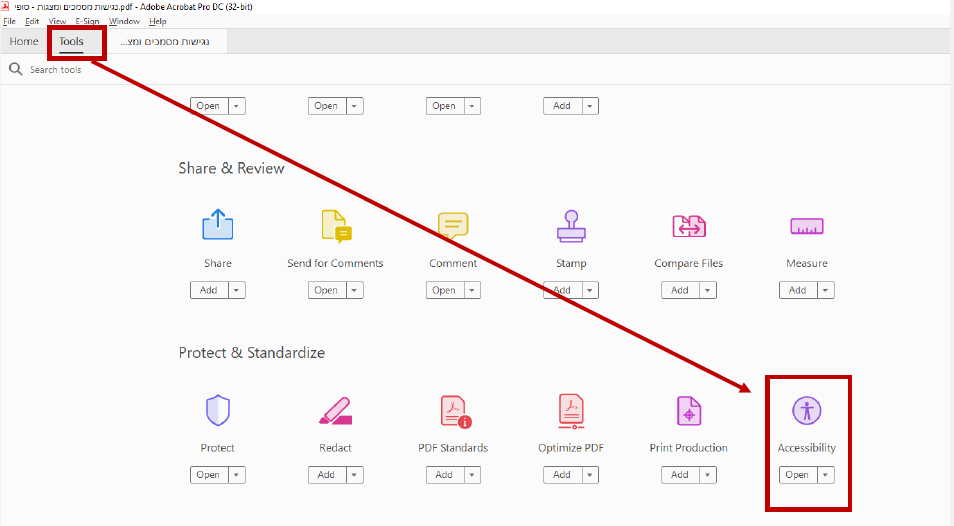The width and height of the screenshot is (954, 526).
Task: Click Add button under Compare Files
Action: 680,290
